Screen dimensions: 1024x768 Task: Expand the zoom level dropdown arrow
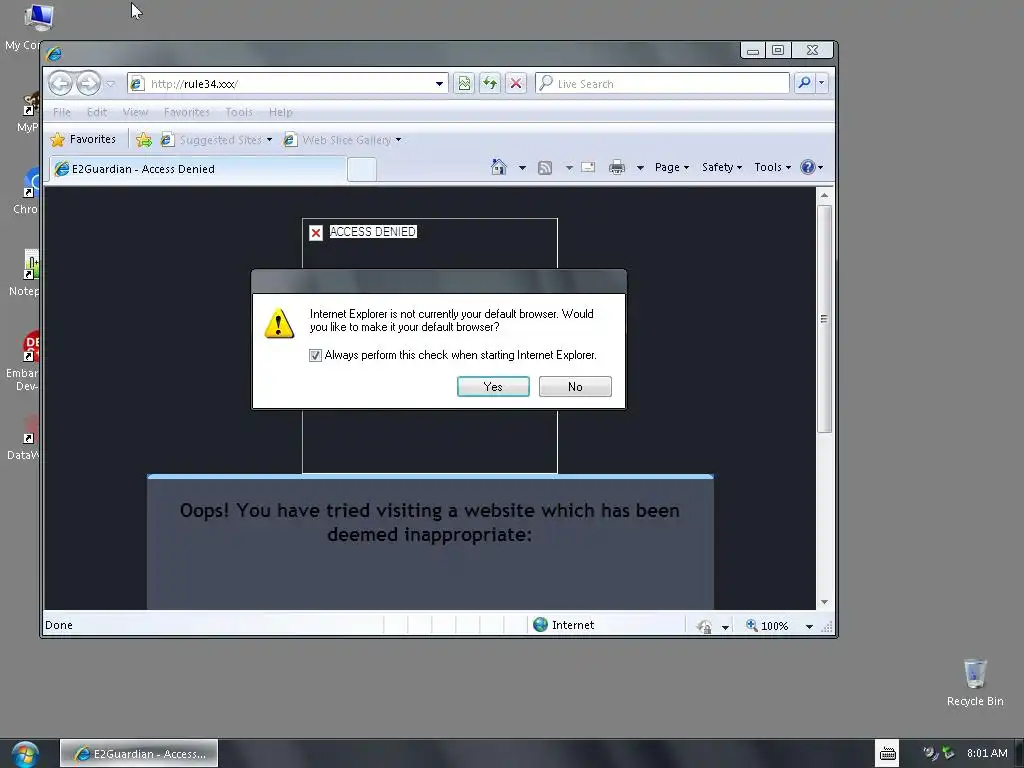tap(809, 626)
